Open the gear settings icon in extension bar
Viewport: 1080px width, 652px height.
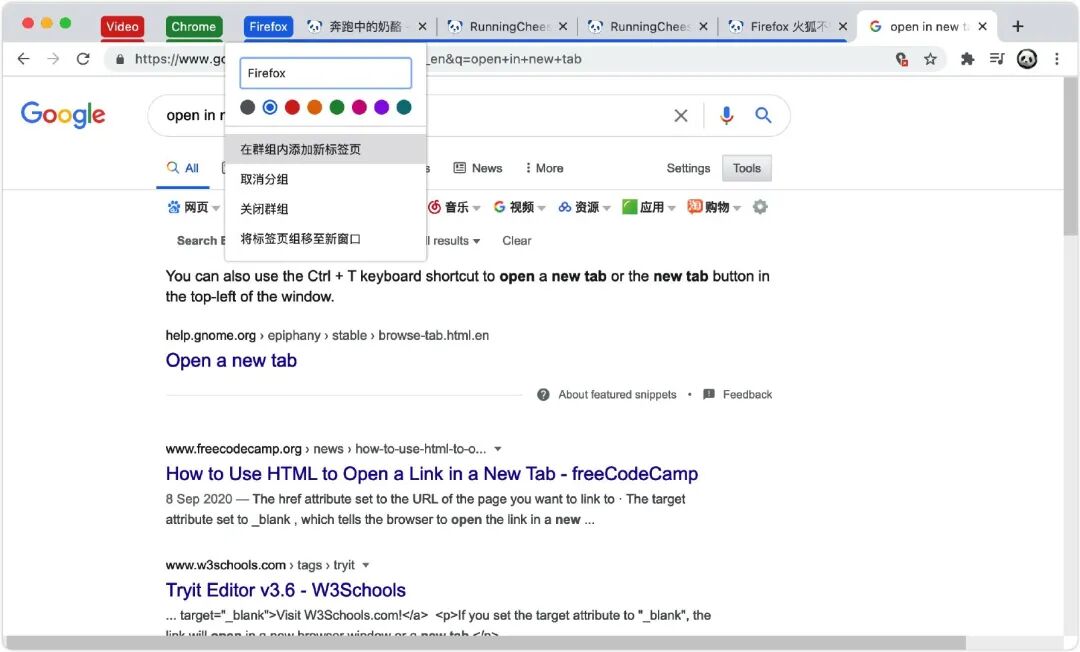760,207
